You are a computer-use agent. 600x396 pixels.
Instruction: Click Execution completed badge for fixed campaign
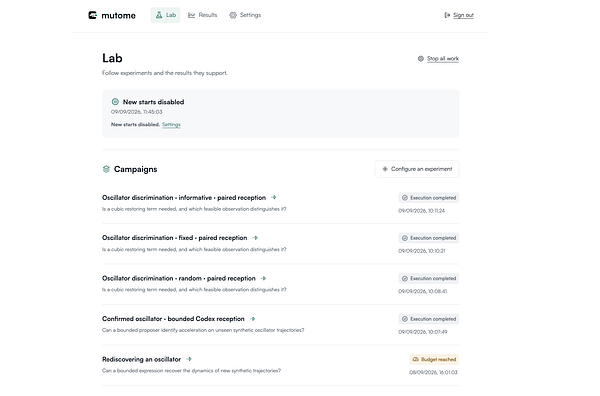click(x=429, y=238)
